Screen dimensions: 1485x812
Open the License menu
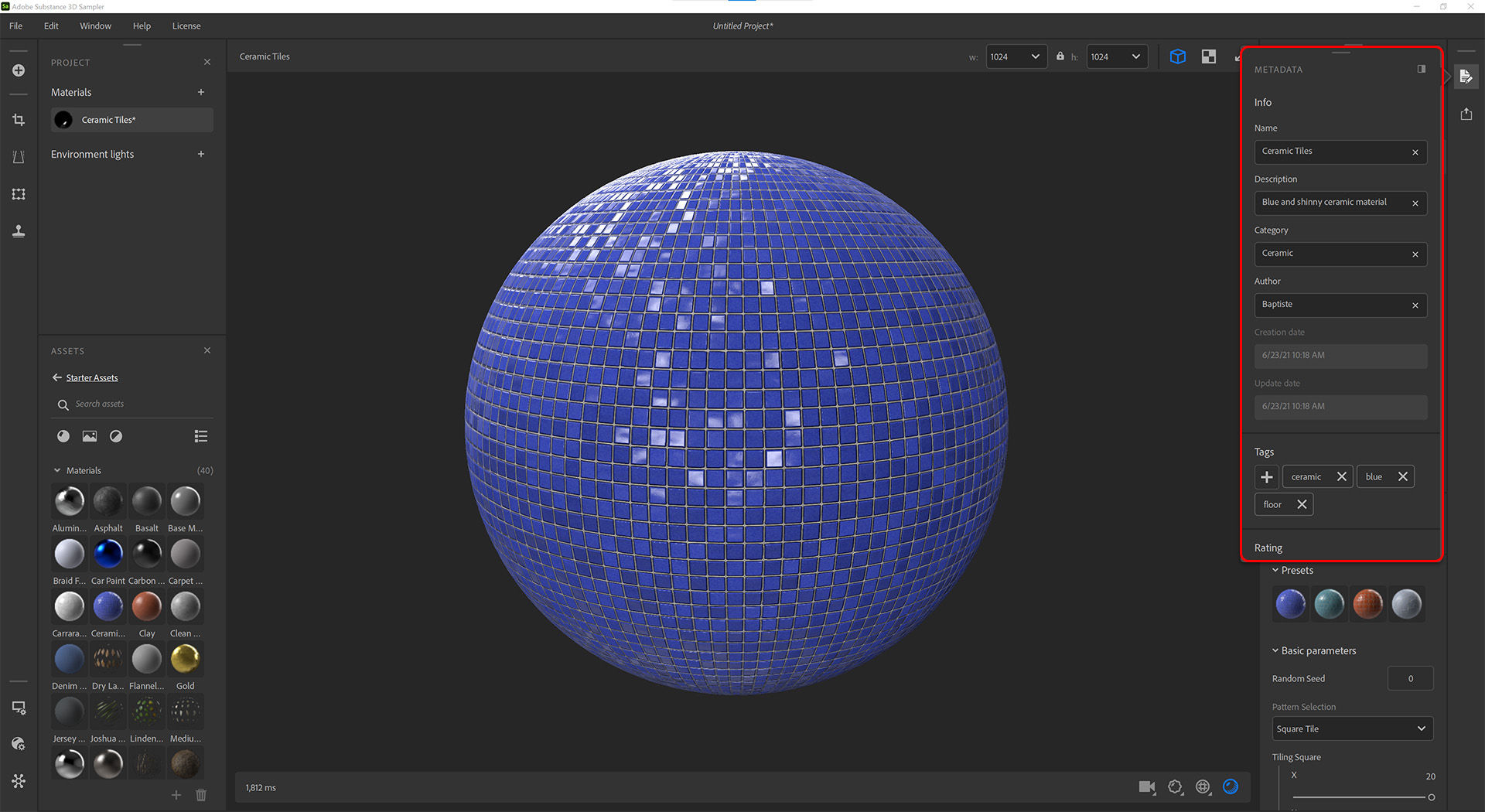[x=186, y=26]
